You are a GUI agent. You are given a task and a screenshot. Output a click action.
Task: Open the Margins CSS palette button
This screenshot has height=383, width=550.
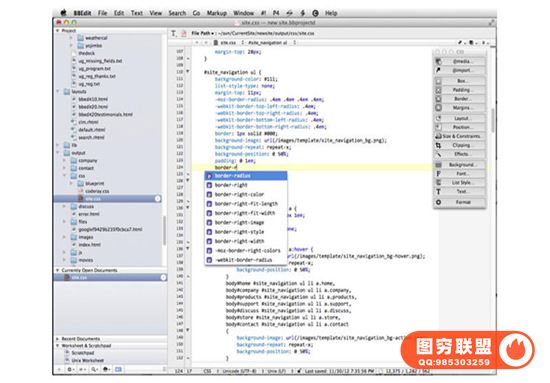(x=460, y=108)
